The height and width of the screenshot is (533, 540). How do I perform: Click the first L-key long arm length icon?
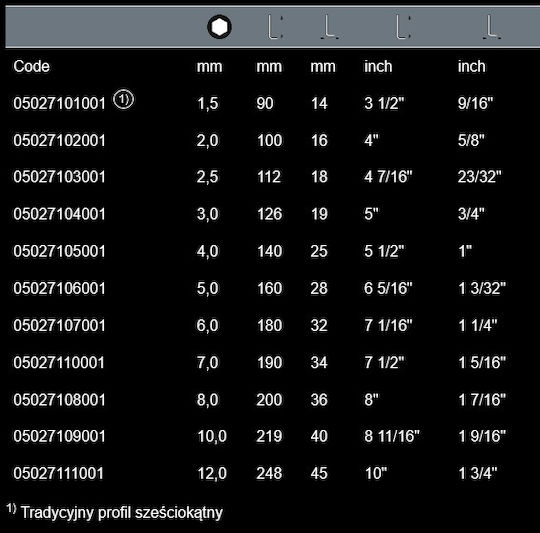coord(276,27)
